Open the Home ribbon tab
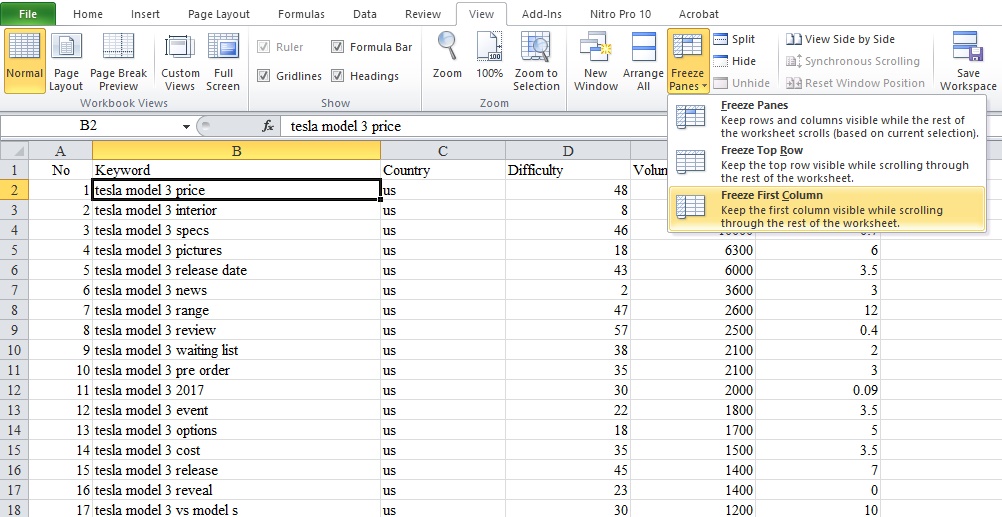The height and width of the screenshot is (517, 1002). [x=88, y=13]
